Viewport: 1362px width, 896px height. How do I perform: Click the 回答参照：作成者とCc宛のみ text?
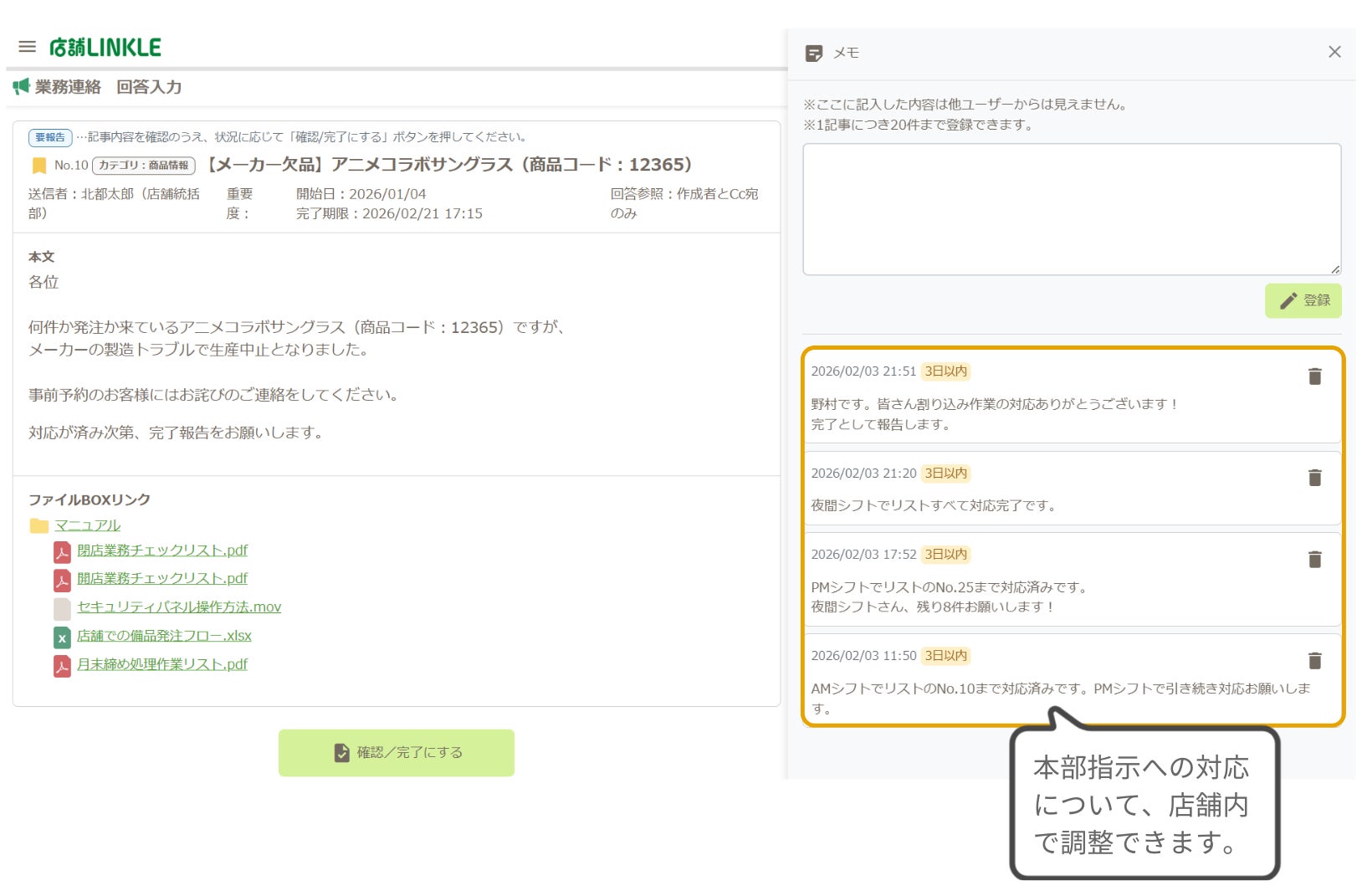(684, 203)
